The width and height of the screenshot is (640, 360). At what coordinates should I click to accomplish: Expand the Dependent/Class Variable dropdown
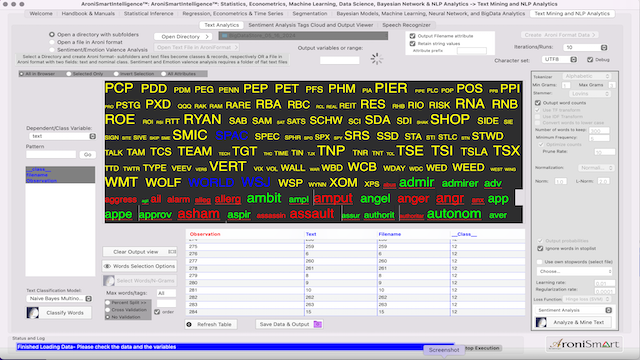tap(93, 136)
